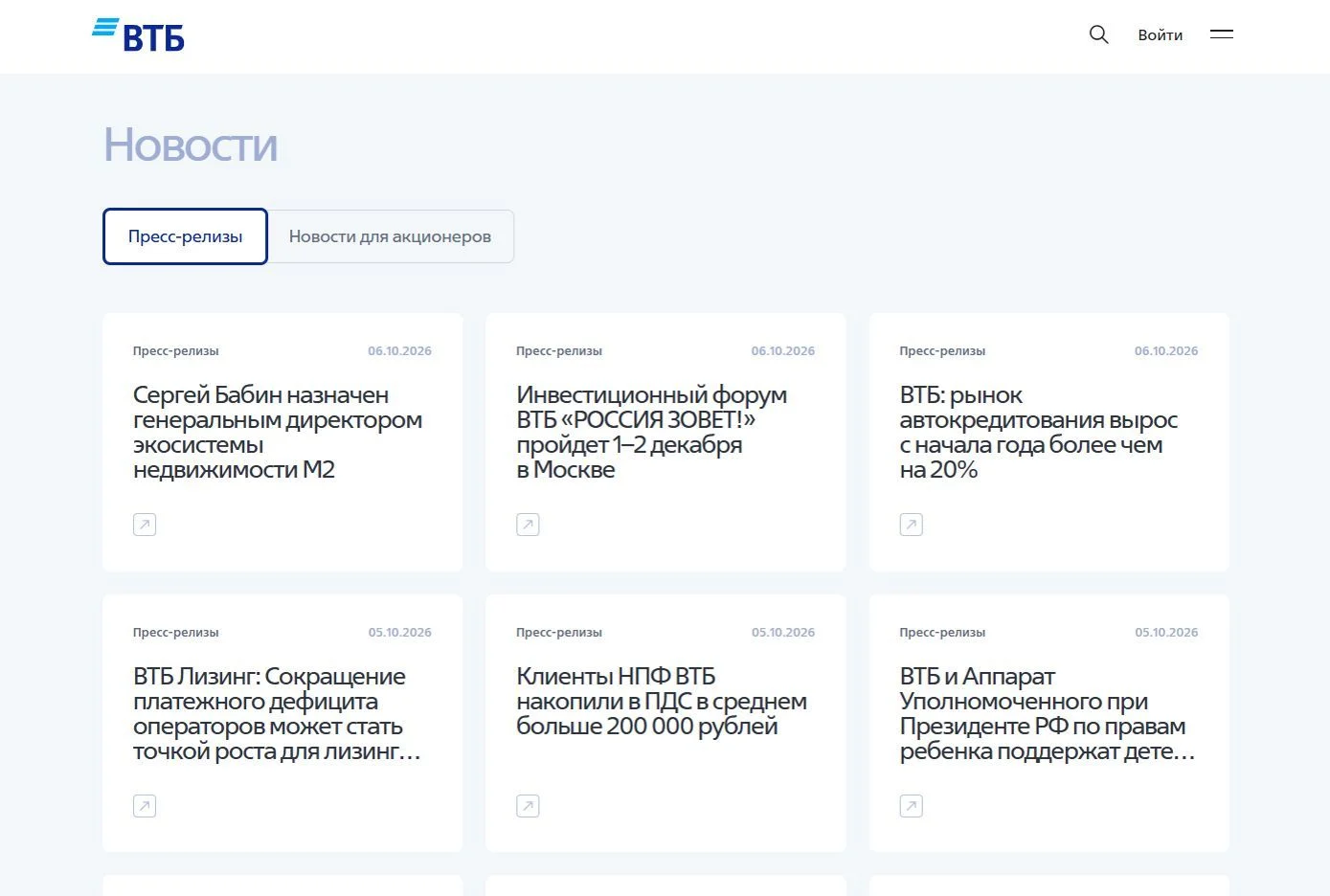Screen dimensions: 1330x896
Task: Open the search magnifier icon
Action: click(1098, 34)
